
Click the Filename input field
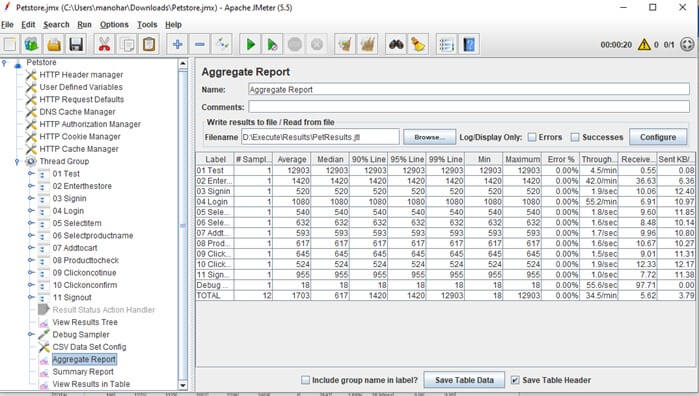pos(320,137)
